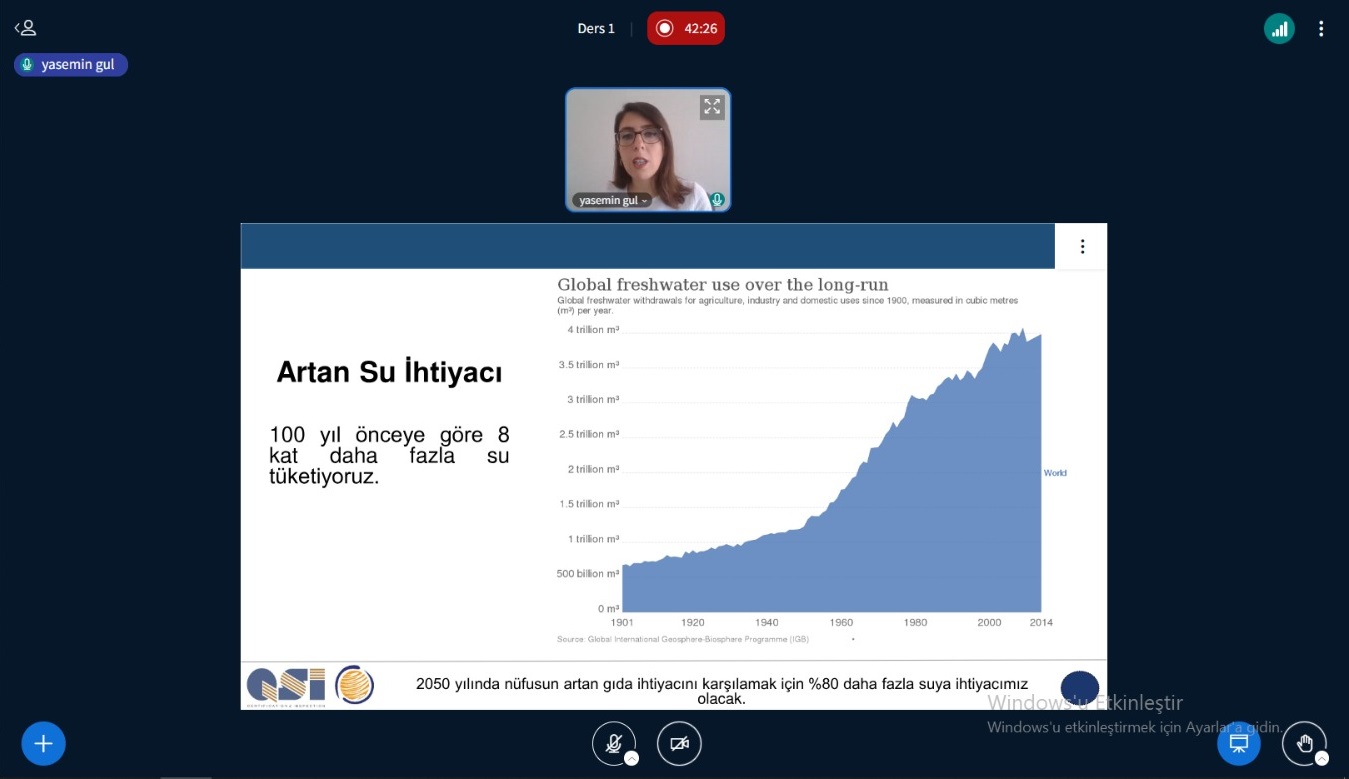The height and width of the screenshot is (779, 1349).
Task: Expand the audio device options arrow
Action: pyautogui.click(x=631, y=759)
